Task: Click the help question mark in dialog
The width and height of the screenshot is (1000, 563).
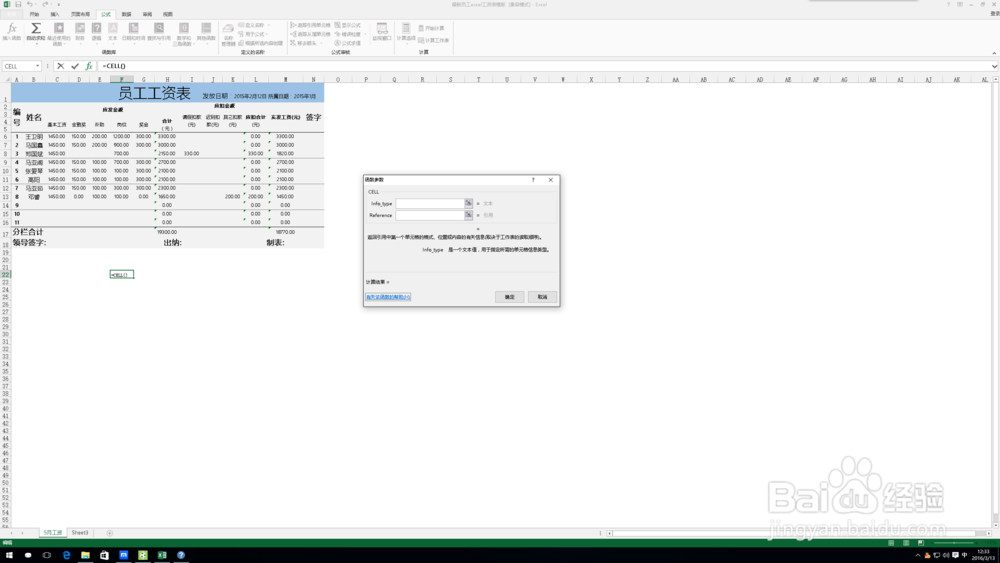Action: 533,180
